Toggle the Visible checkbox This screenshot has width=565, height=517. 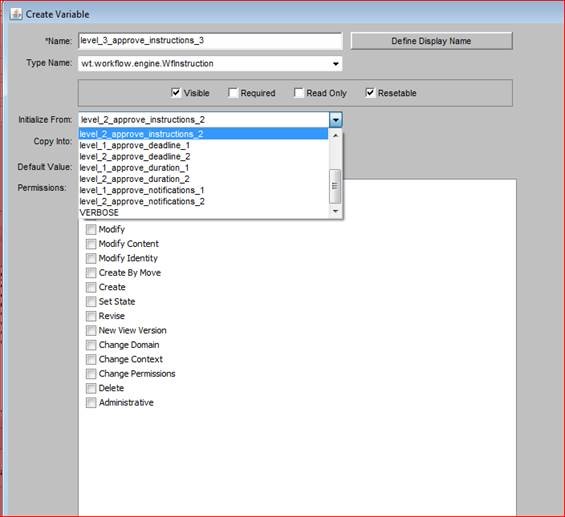tap(176, 93)
